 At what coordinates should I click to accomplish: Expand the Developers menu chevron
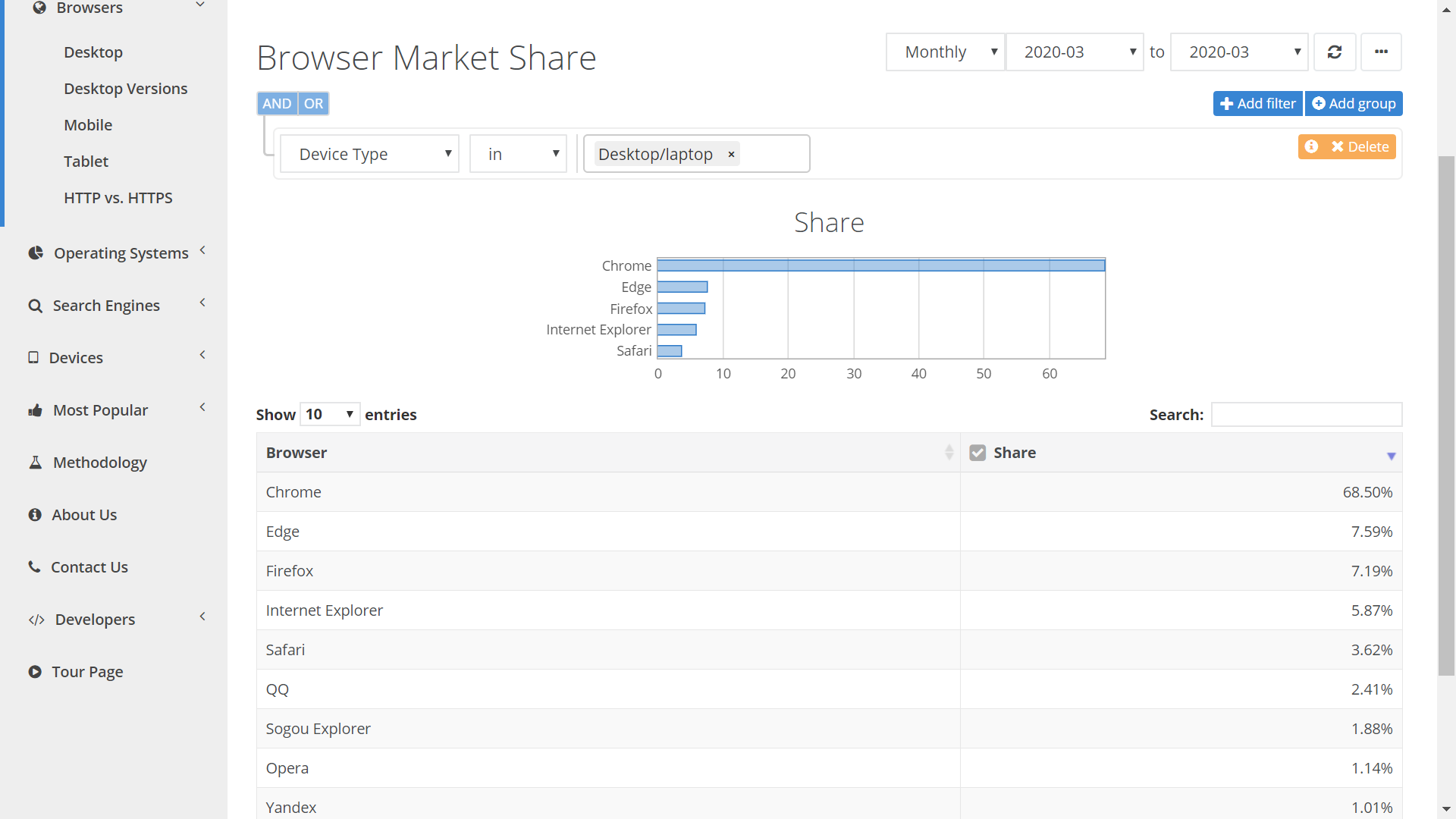pyautogui.click(x=202, y=617)
